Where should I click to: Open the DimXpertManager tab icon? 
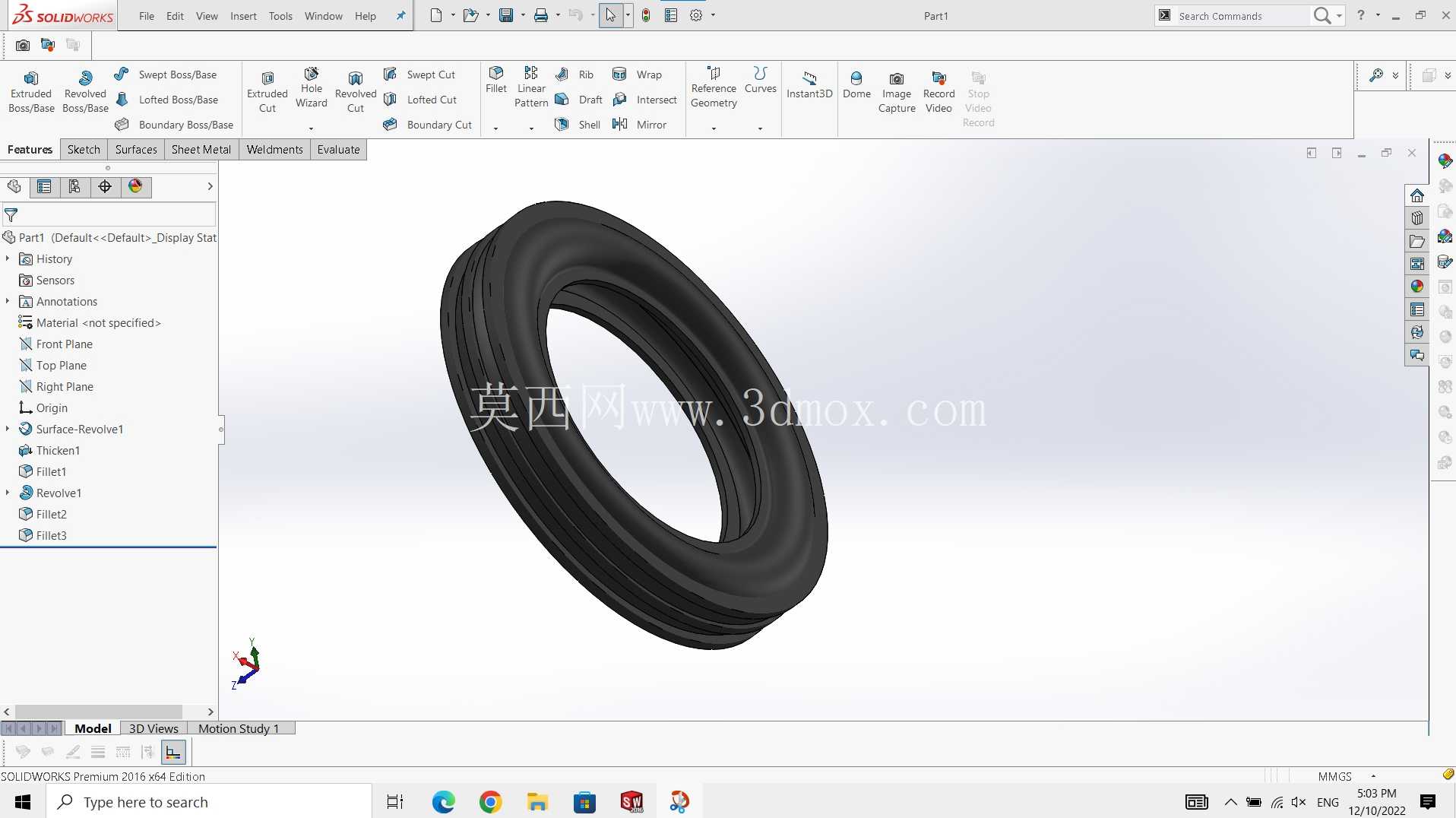click(x=105, y=186)
